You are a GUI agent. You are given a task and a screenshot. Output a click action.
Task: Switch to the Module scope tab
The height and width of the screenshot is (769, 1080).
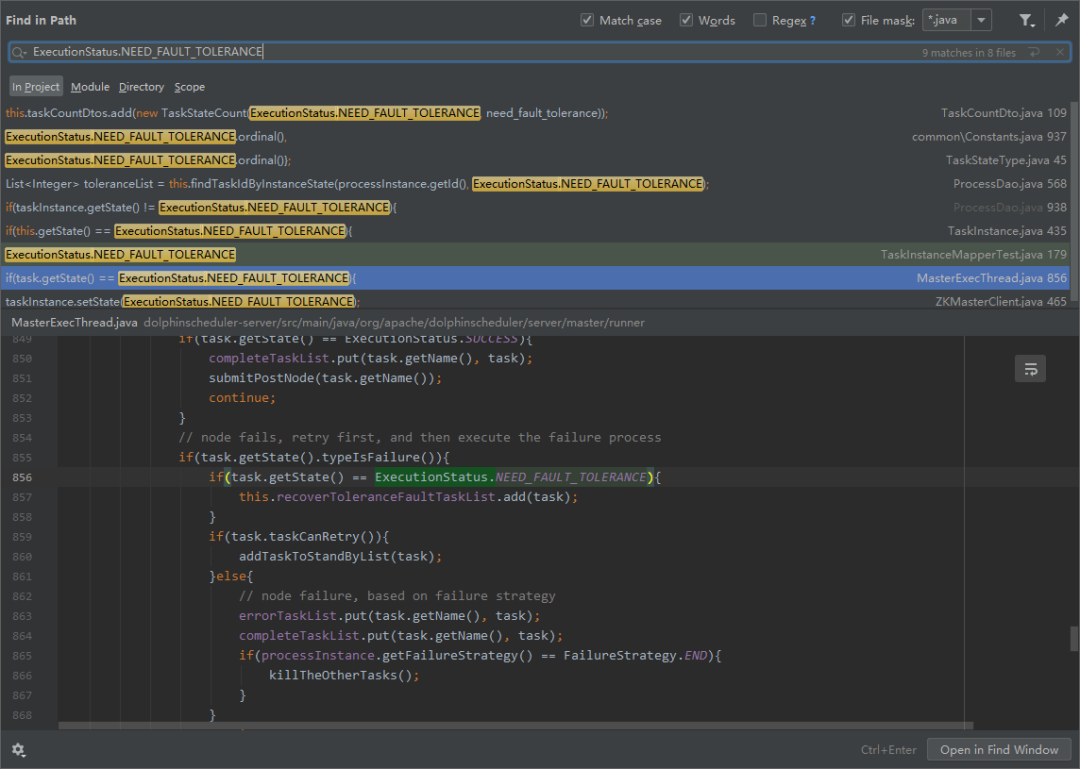pos(90,87)
